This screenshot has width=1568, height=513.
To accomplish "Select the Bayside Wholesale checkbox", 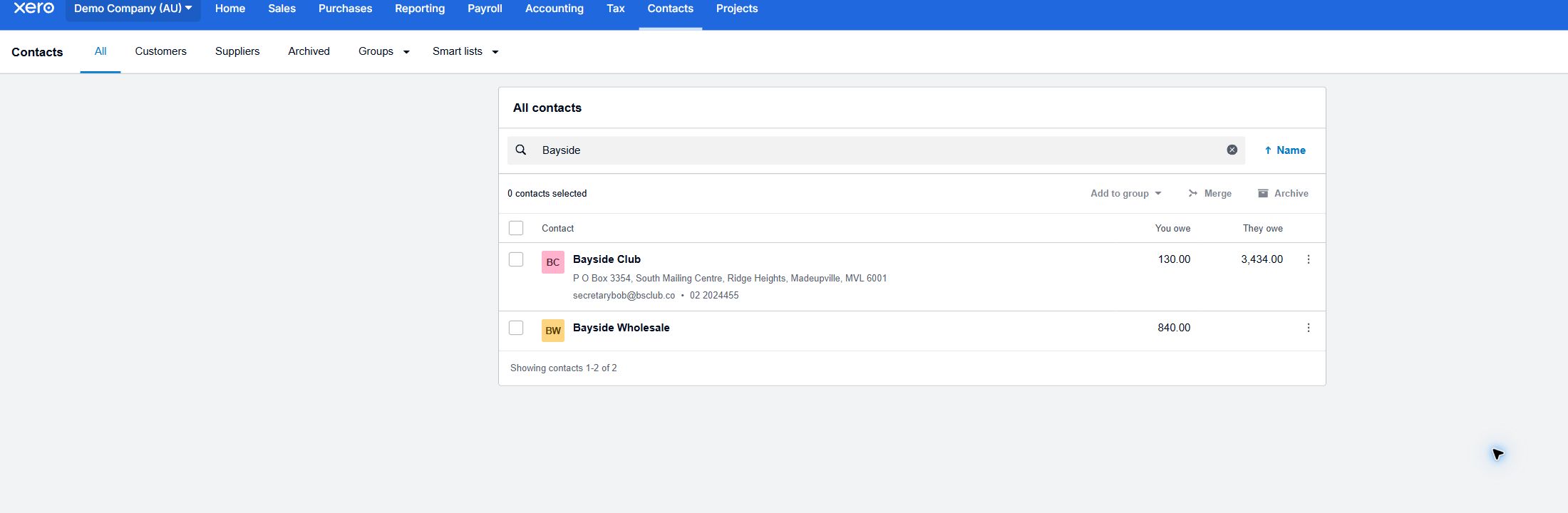I will (516, 328).
